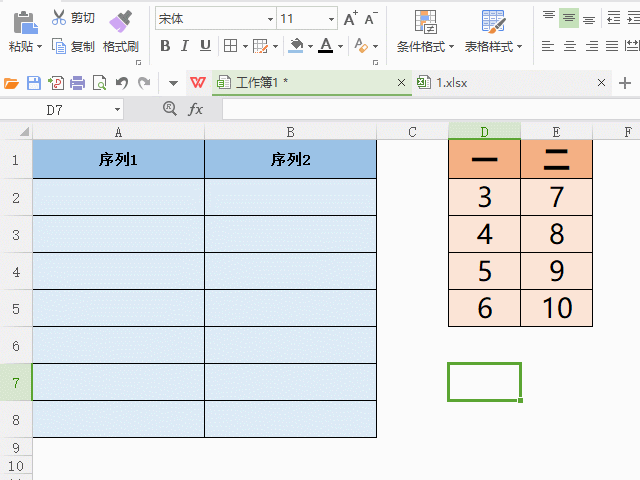Align text to the right
Viewport: 640px width, 480px height.
click(591, 46)
